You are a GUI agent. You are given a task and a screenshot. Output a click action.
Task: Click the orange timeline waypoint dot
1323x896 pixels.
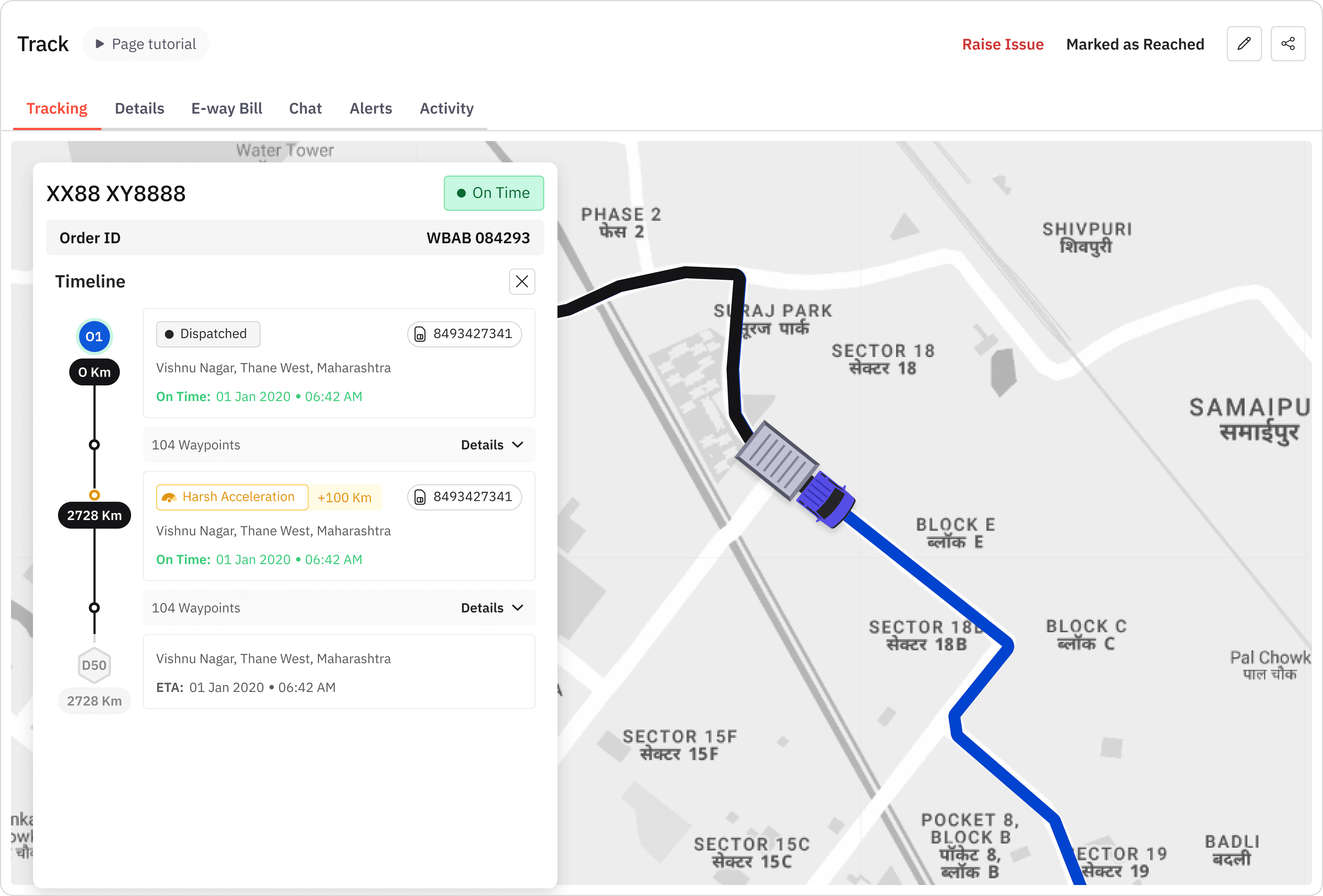pos(95,495)
